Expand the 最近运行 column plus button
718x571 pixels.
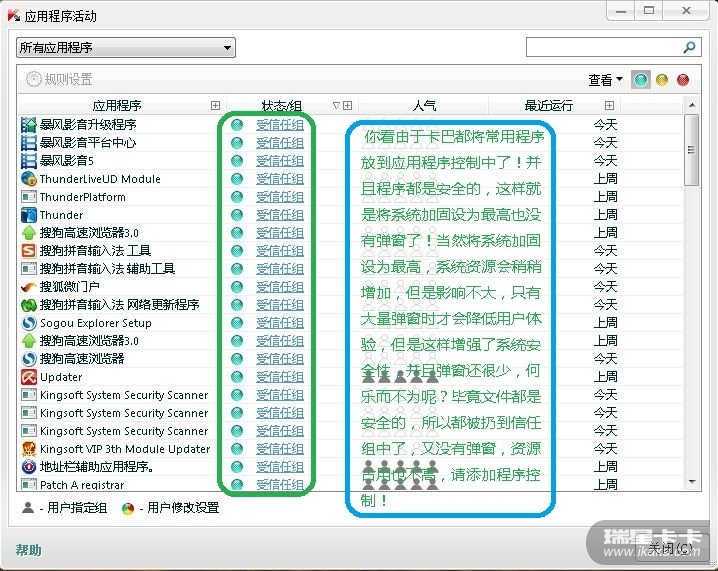[x=609, y=106]
